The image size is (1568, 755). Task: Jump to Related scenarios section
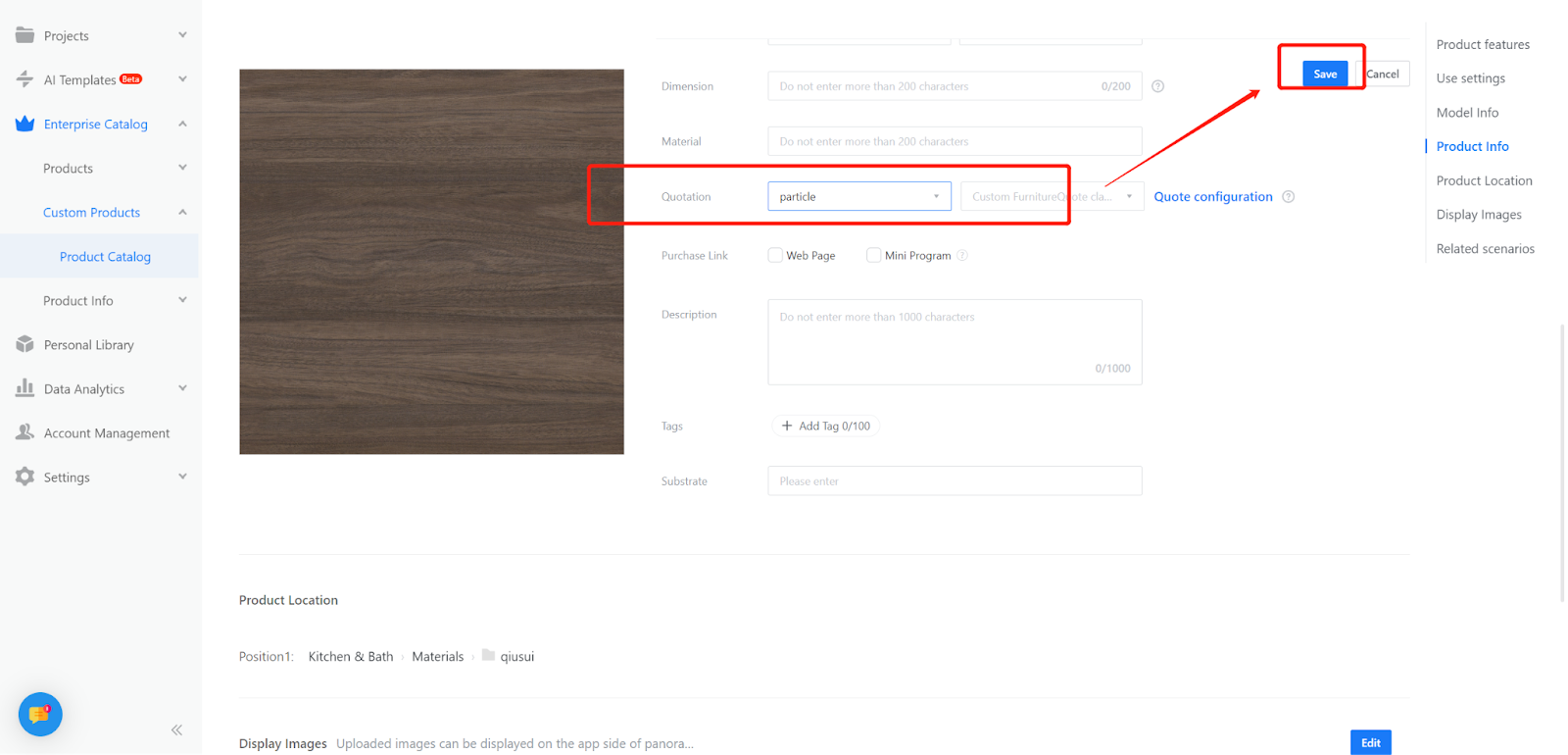[x=1486, y=249]
